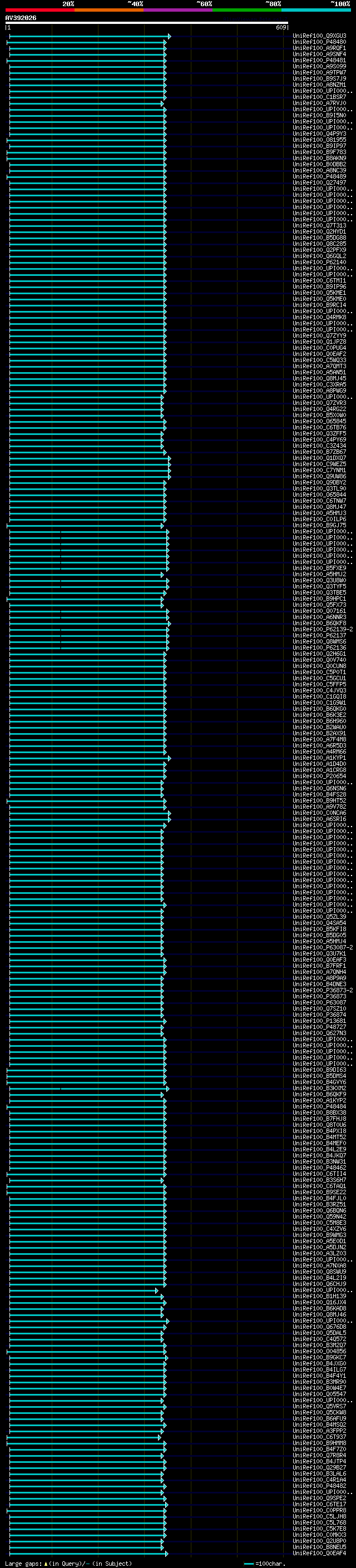Click the alignment bar for UniRef100_Q9XGU3
Image resolution: width=356 pixels, height=1568 pixels.
coord(90,37)
